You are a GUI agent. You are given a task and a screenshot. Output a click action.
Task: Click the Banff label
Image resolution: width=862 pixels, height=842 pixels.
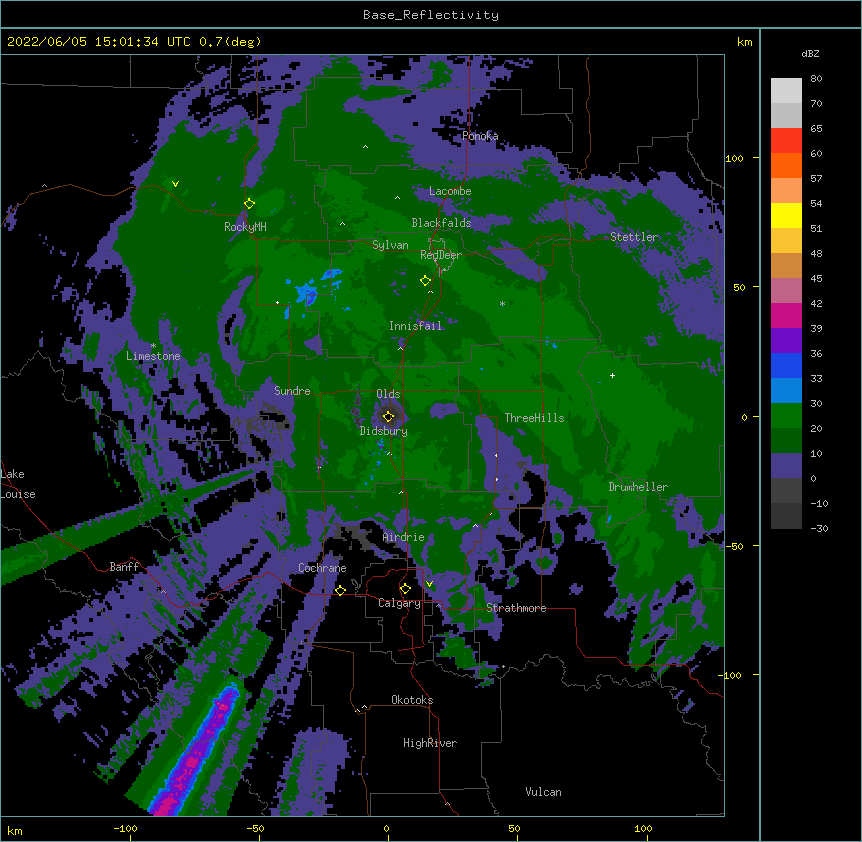tap(124, 567)
